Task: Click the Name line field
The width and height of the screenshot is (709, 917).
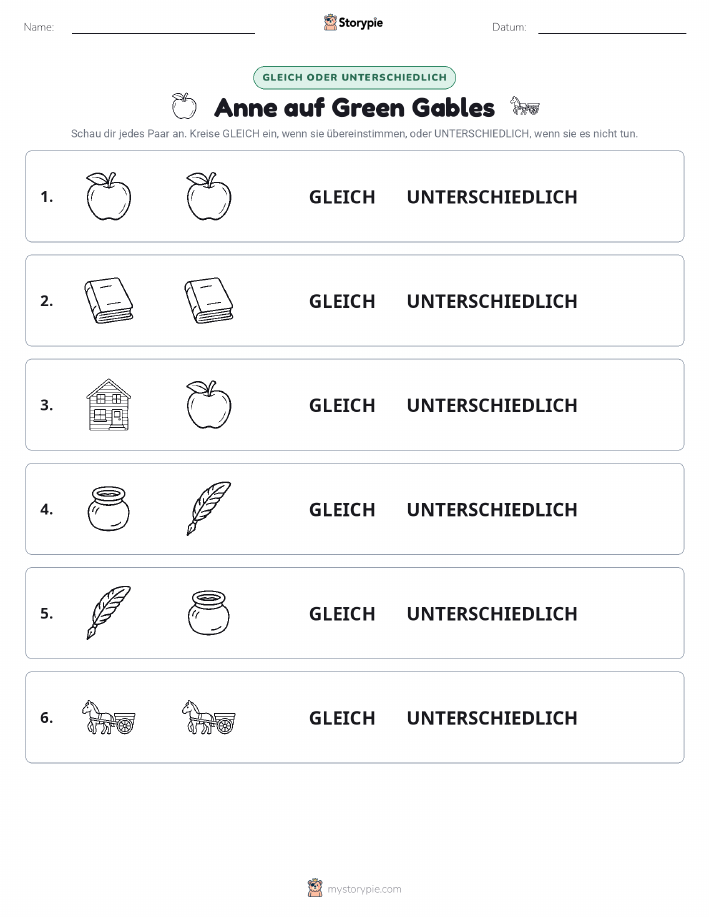Action: click(x=163, y=27)
